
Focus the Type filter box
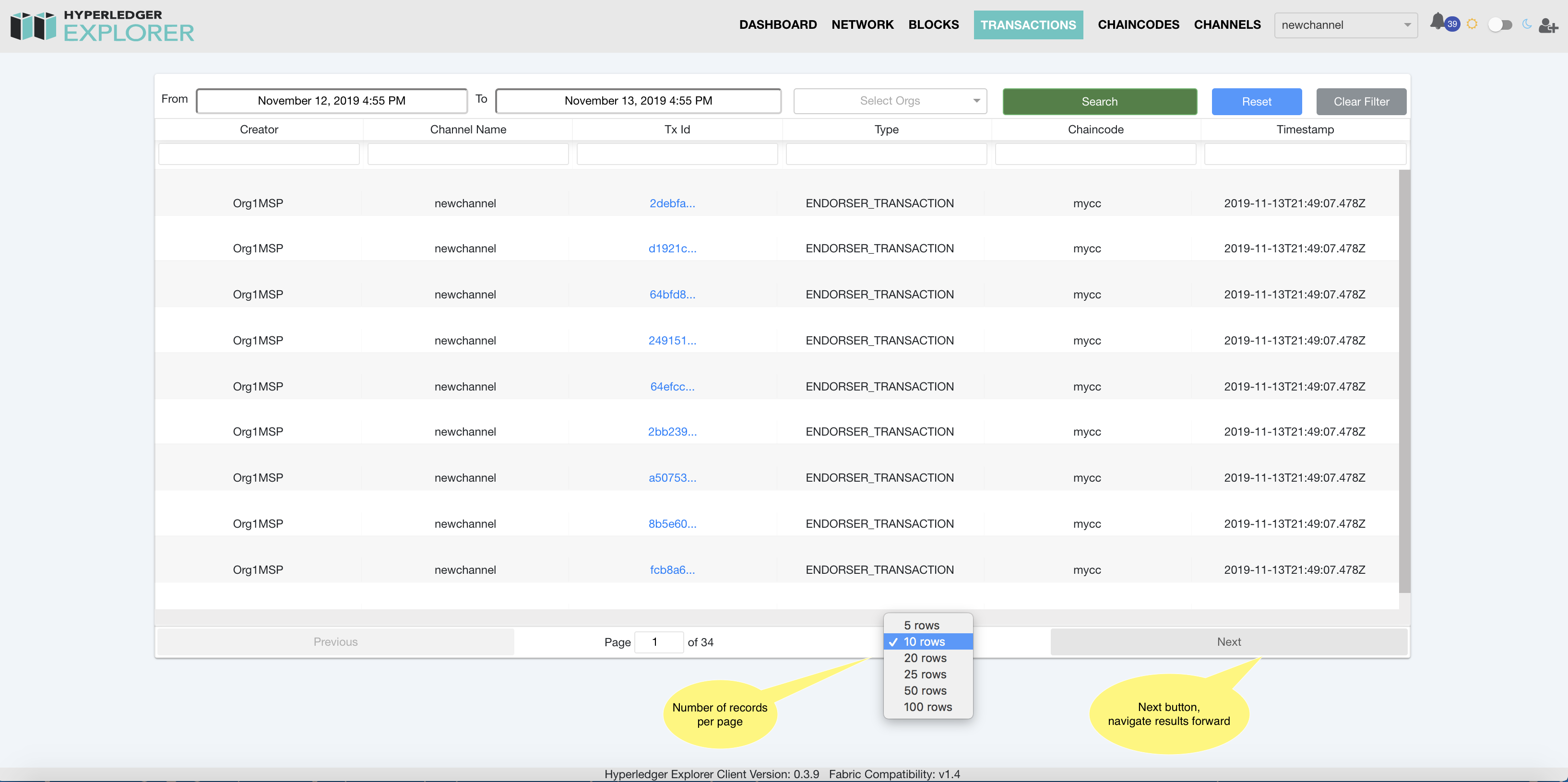point(886,154)
